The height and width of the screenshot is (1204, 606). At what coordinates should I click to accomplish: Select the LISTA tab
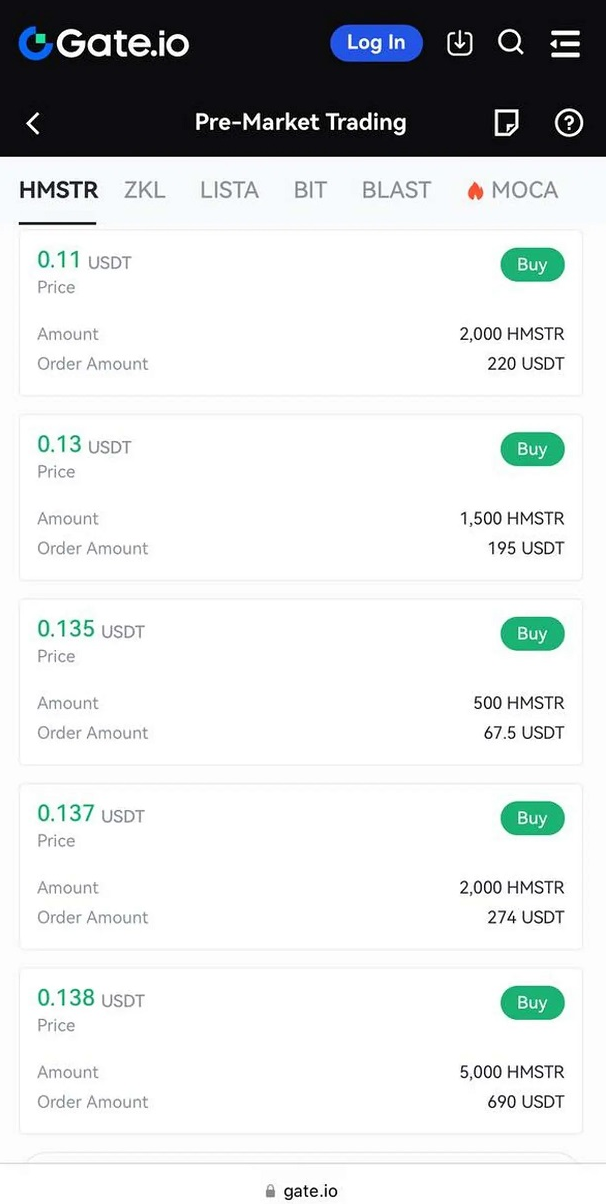click(229, 190)
